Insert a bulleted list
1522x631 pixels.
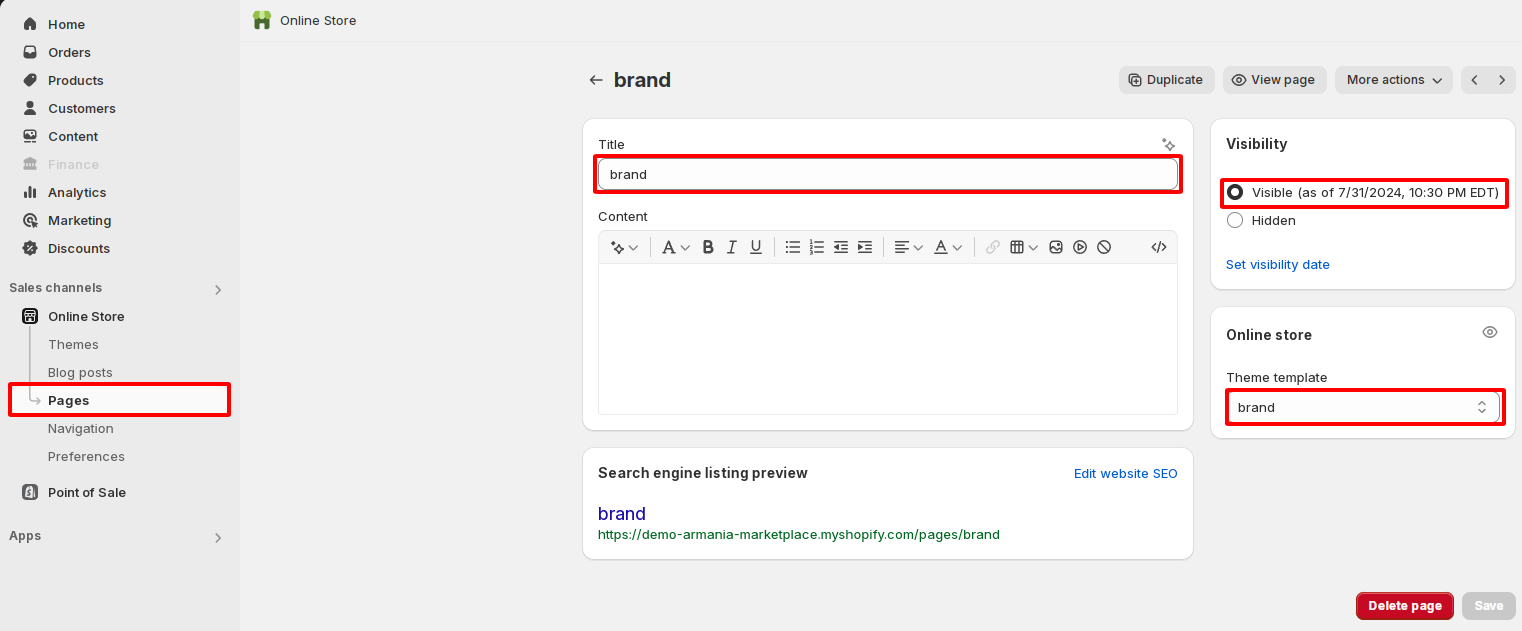[793, 247]
